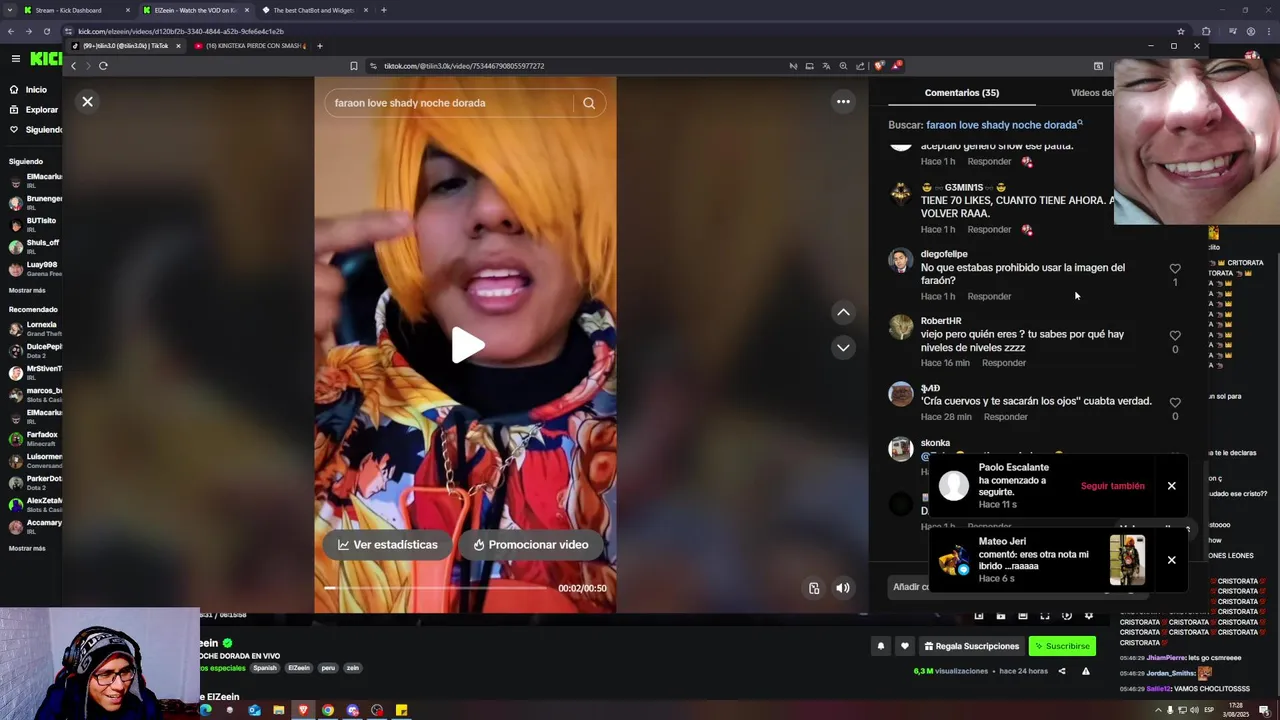Share the Kick VOD with share icon
Screen dimensions: 1280x720
(x=1061, y=671)
